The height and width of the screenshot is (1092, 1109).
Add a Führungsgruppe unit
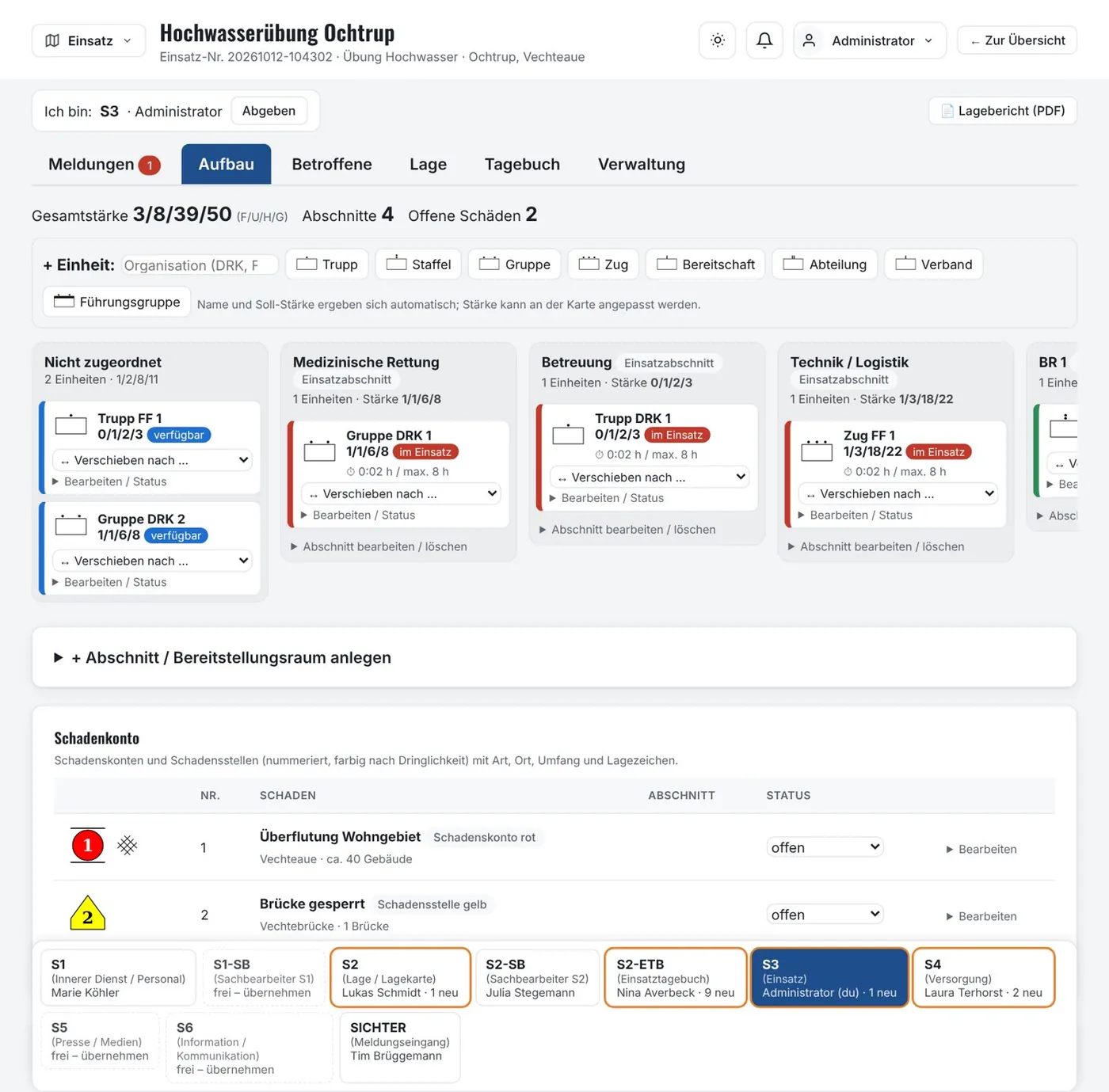(x=117, y=302)
